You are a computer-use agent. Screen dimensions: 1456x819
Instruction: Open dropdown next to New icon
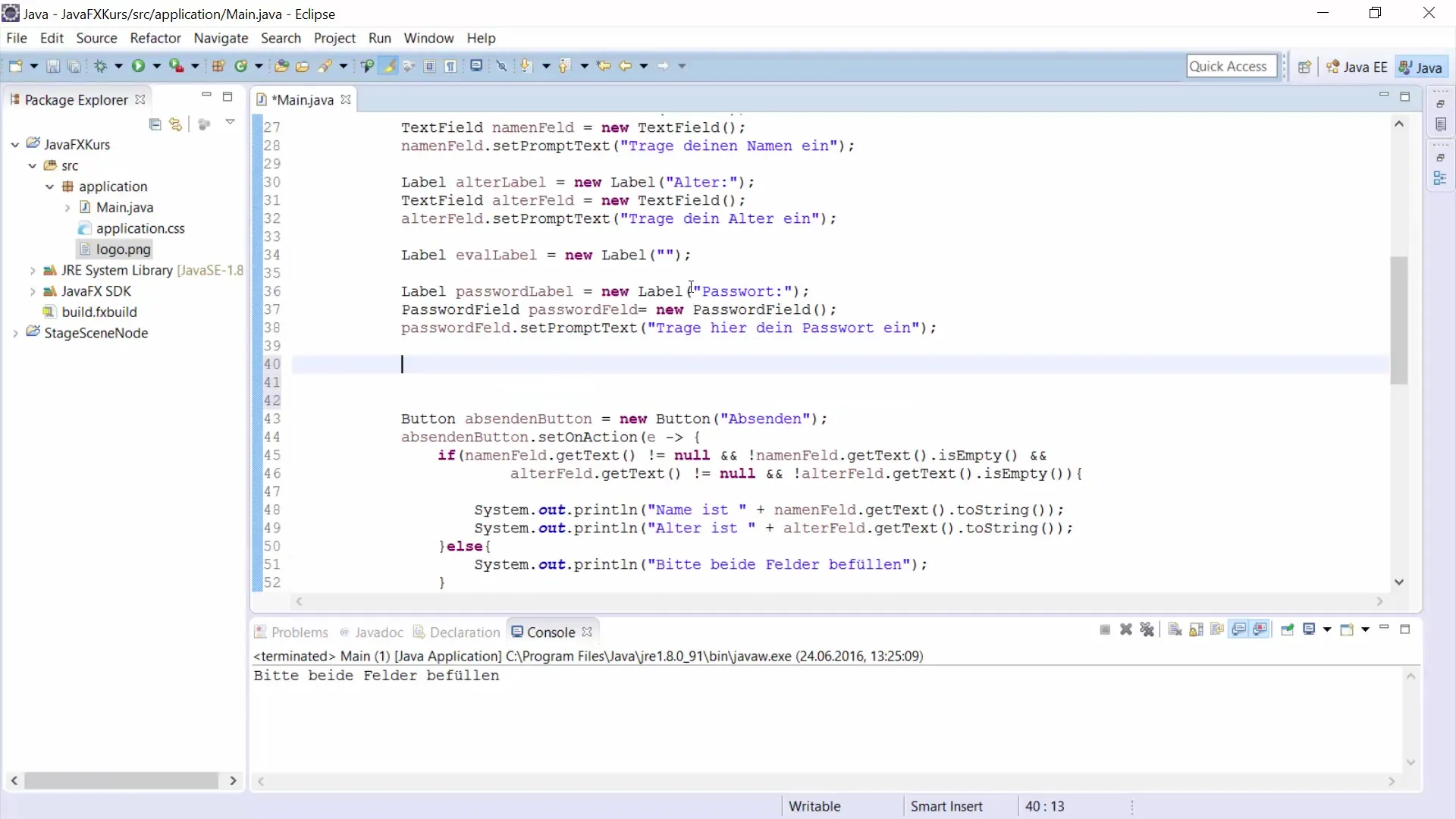(x=34, y=66)
